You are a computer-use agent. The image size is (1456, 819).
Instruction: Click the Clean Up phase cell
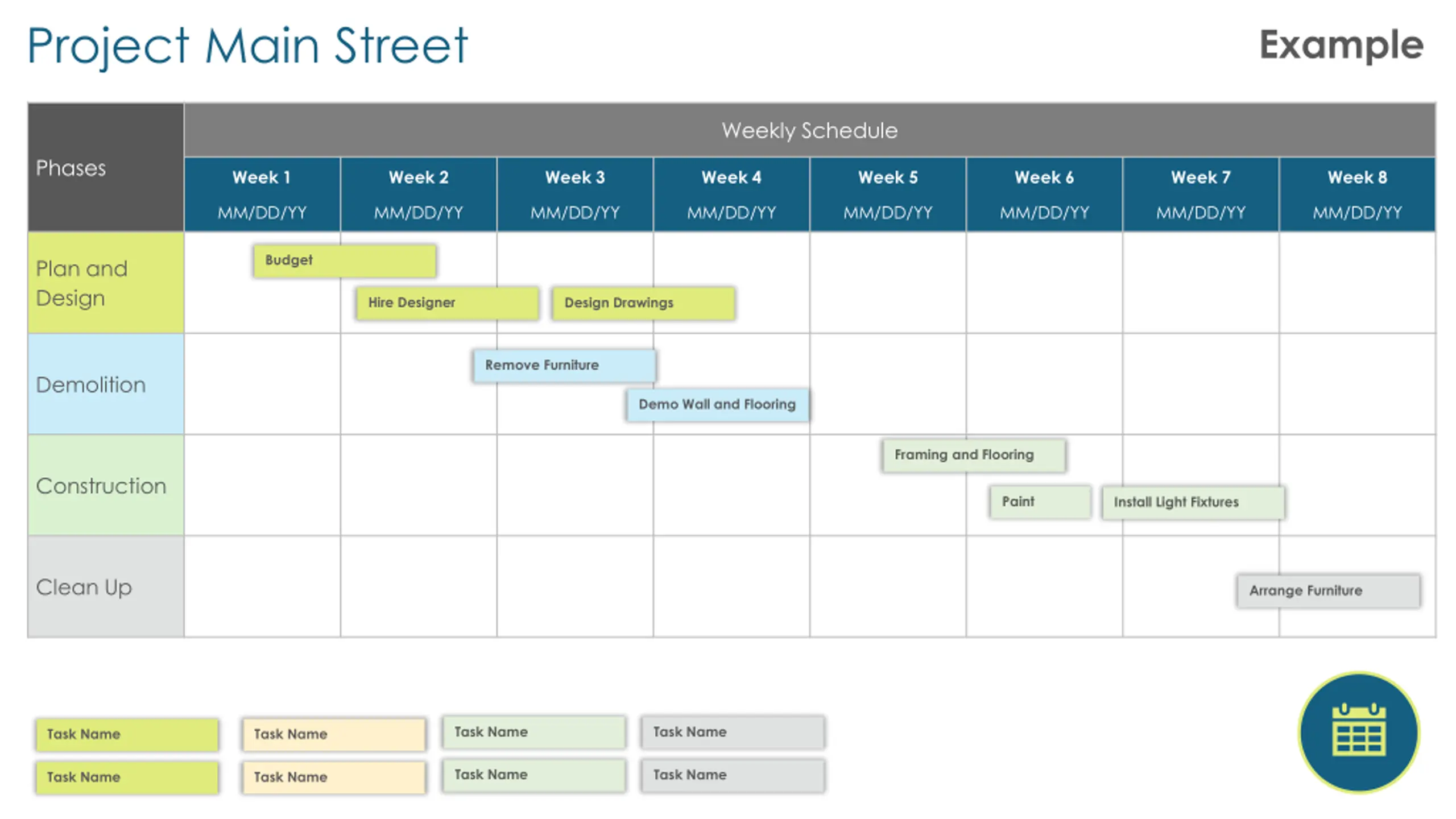point(106,586)
